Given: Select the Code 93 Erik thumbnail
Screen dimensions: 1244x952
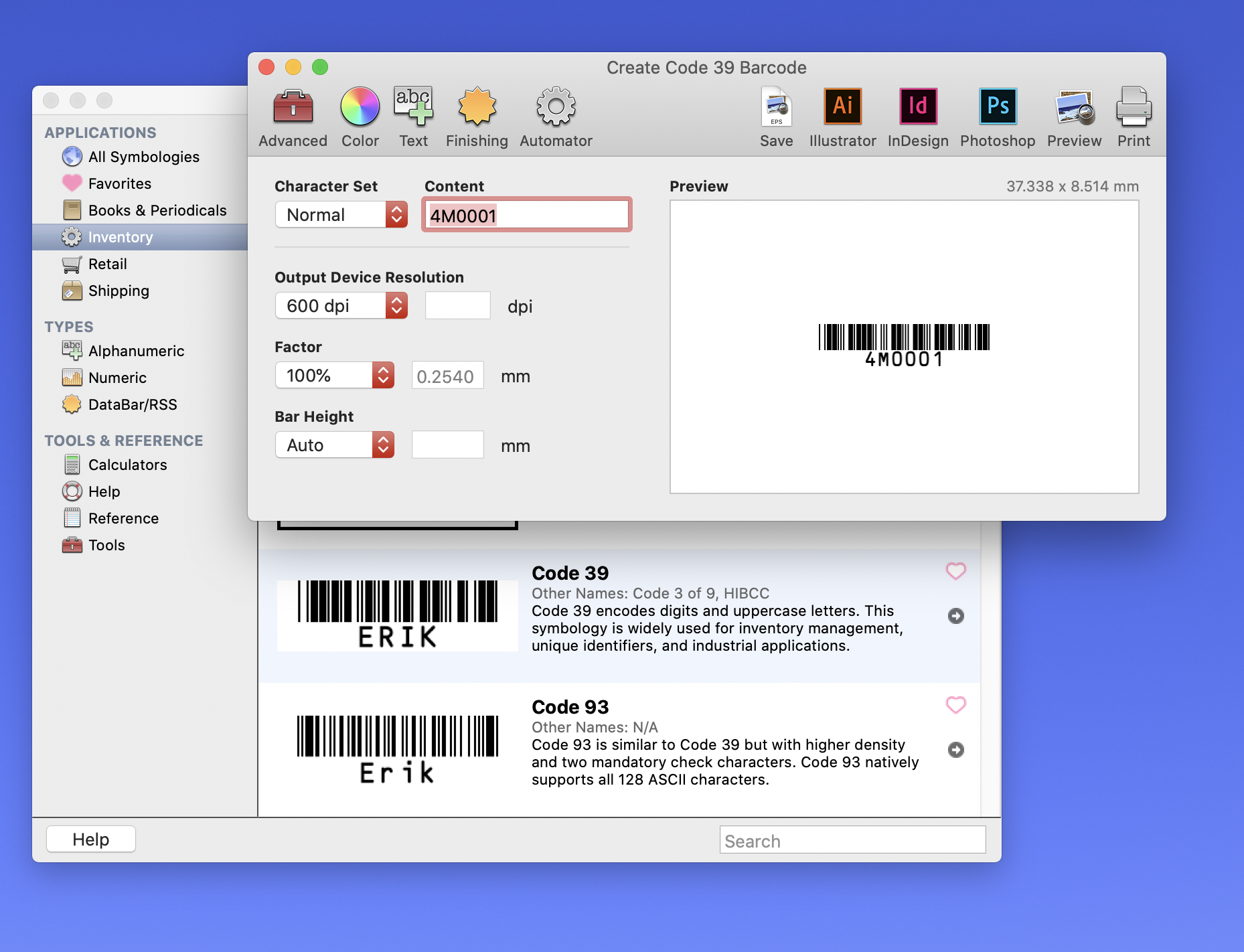Looking at the screenshot, I should click(397, 750).
